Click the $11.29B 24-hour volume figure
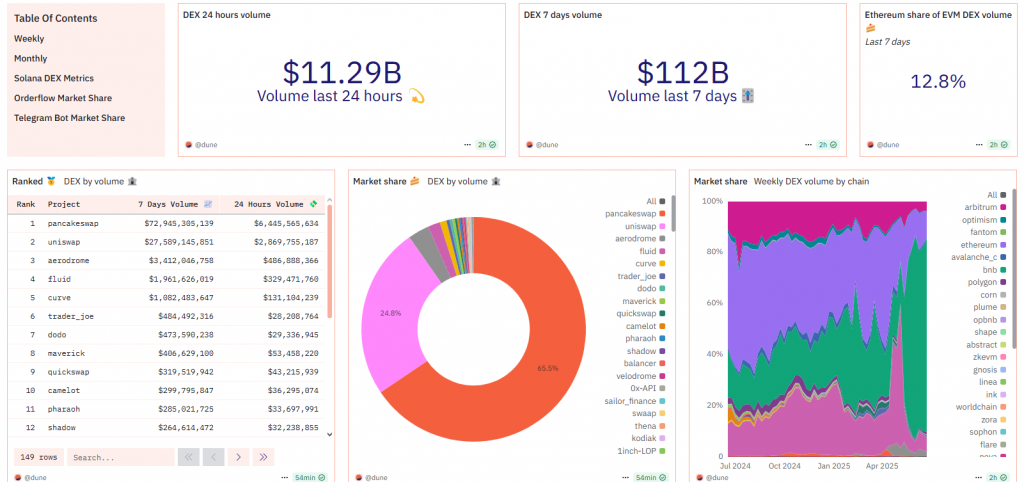This screenshot has height=482, width=1024. click(342, 72)
